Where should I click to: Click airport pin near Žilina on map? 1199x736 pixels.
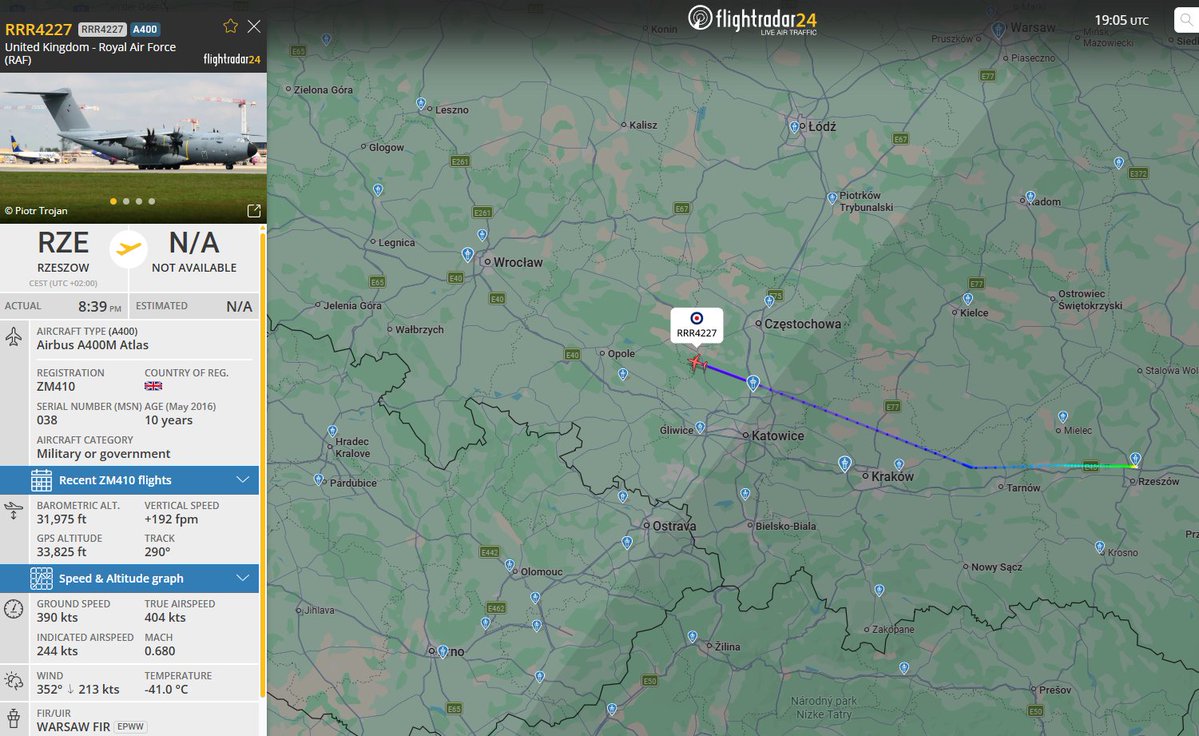(692, 637)
